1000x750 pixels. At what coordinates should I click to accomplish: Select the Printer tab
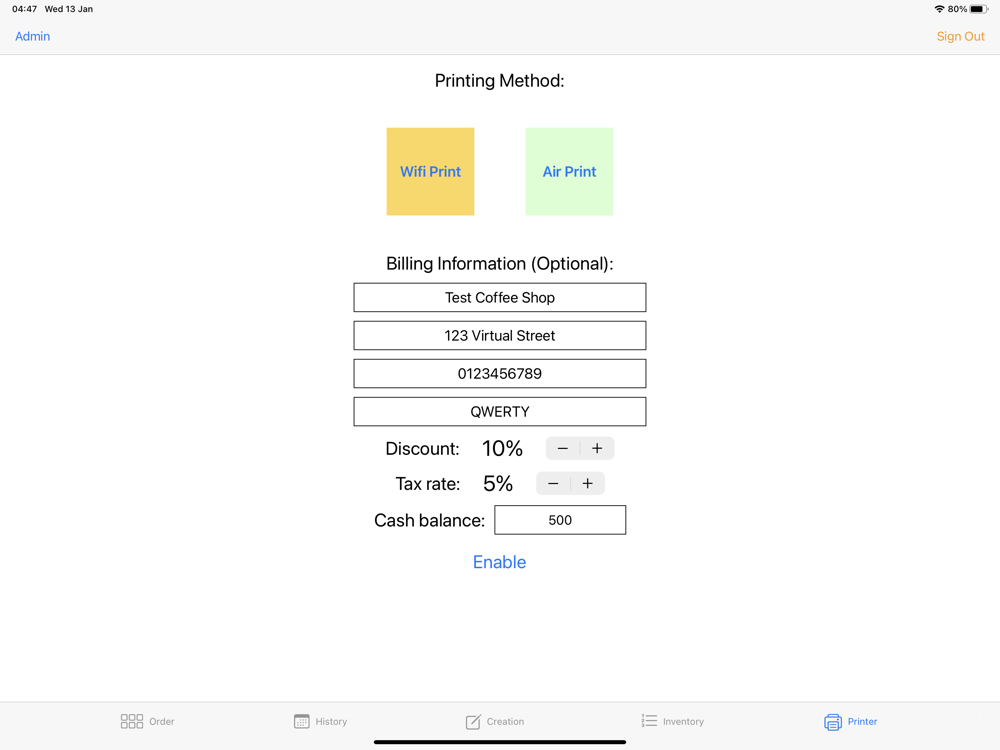(x=851, y=721)
